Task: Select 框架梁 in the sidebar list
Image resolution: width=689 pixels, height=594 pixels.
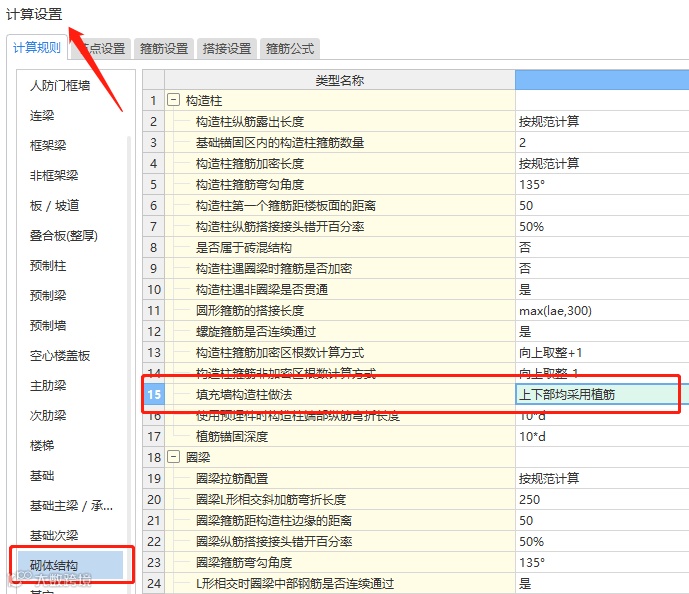Action: (x=48, y=145)
